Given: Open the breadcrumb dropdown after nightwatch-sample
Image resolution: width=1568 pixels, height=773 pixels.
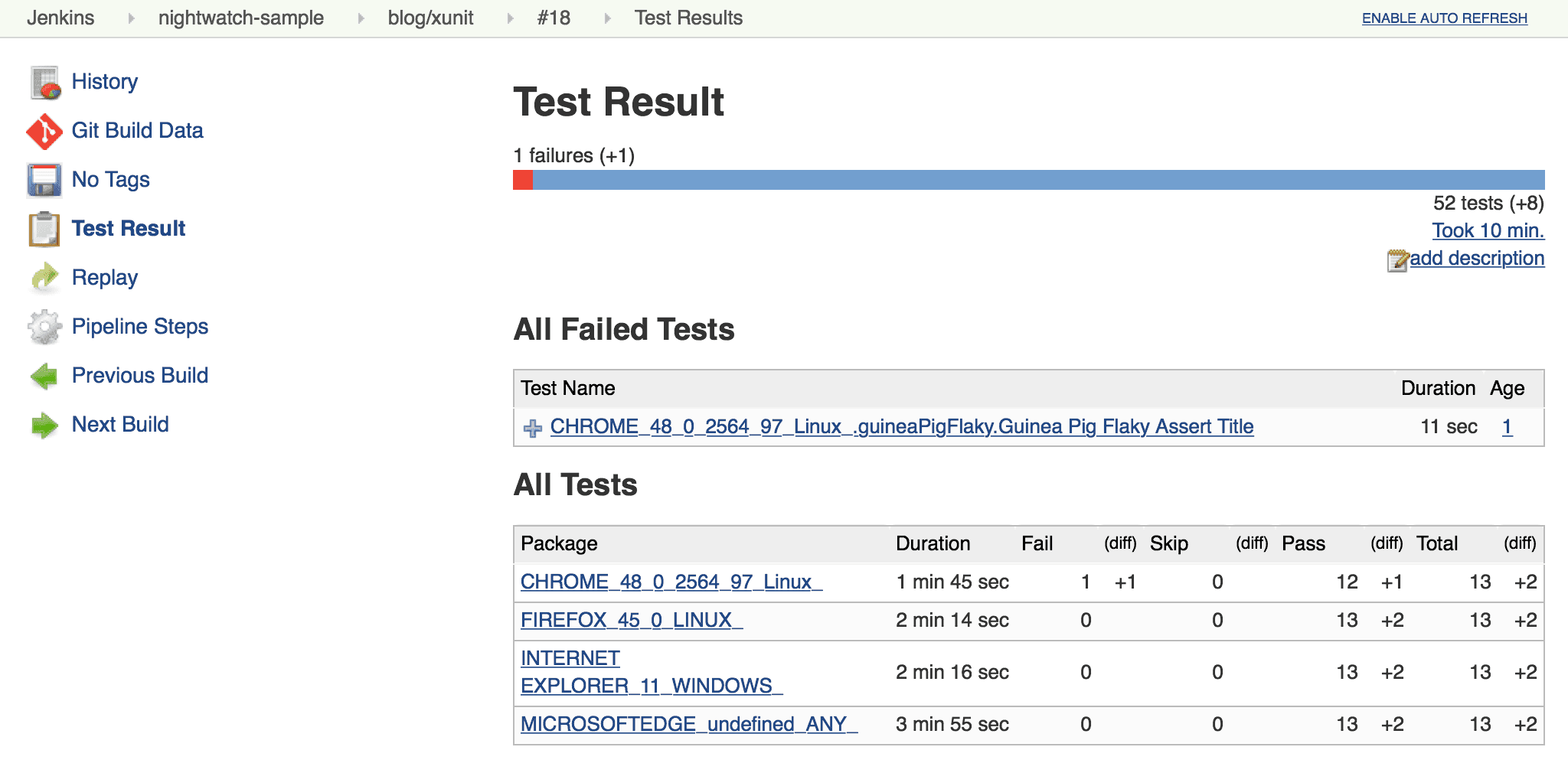Looking at the screenshot, I should tap(360, 17).
